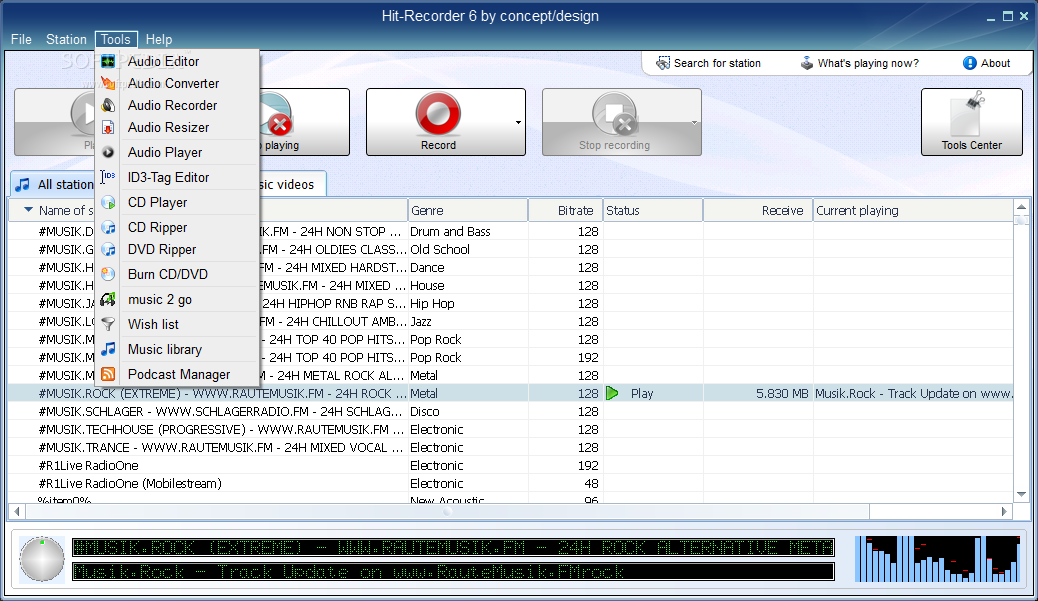Open the Station menu

66,39
